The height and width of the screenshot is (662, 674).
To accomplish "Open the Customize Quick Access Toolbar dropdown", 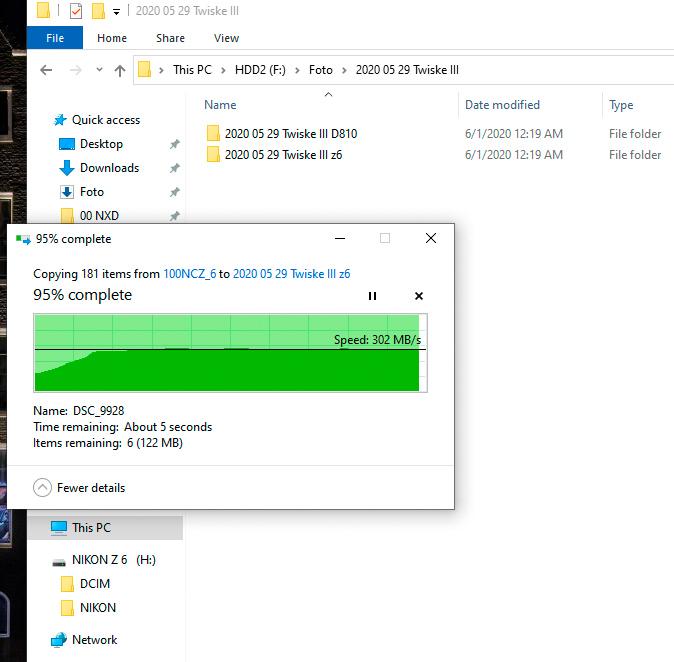I will click(116, 12).
